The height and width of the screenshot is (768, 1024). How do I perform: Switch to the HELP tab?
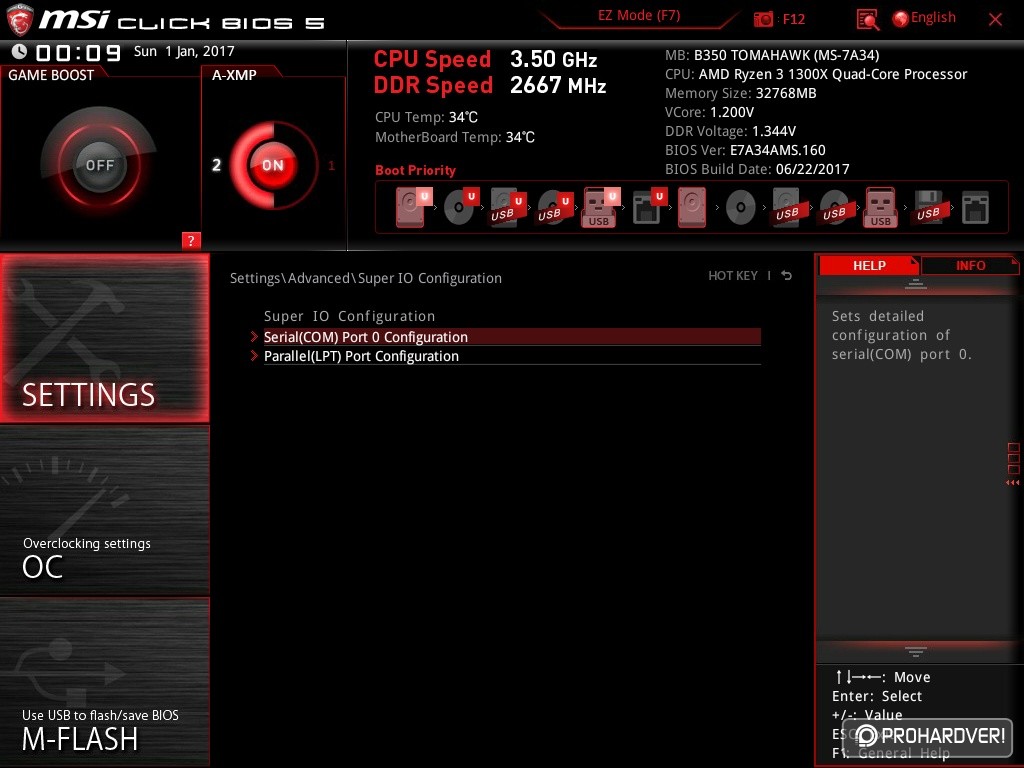pyautogui.click(x=869, y=265)
